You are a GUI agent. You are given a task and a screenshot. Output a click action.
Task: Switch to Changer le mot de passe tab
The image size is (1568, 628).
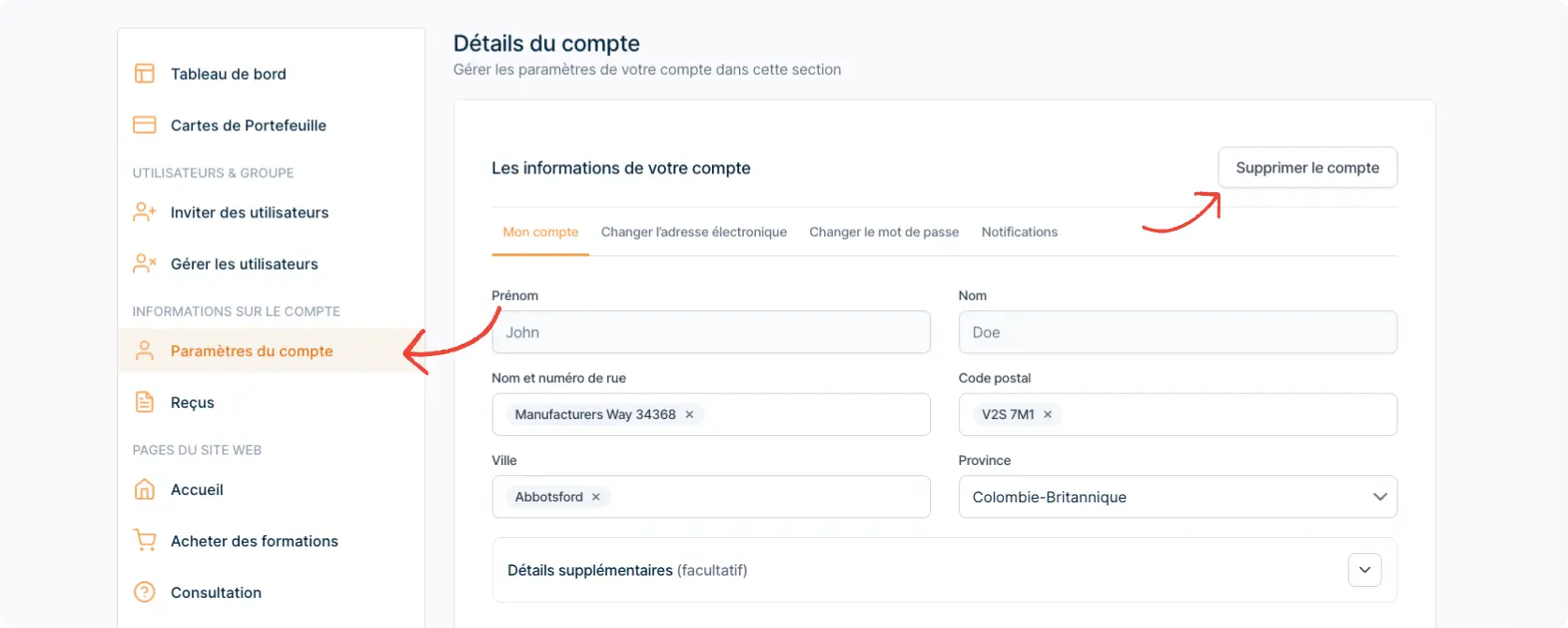tap(884, 232)
